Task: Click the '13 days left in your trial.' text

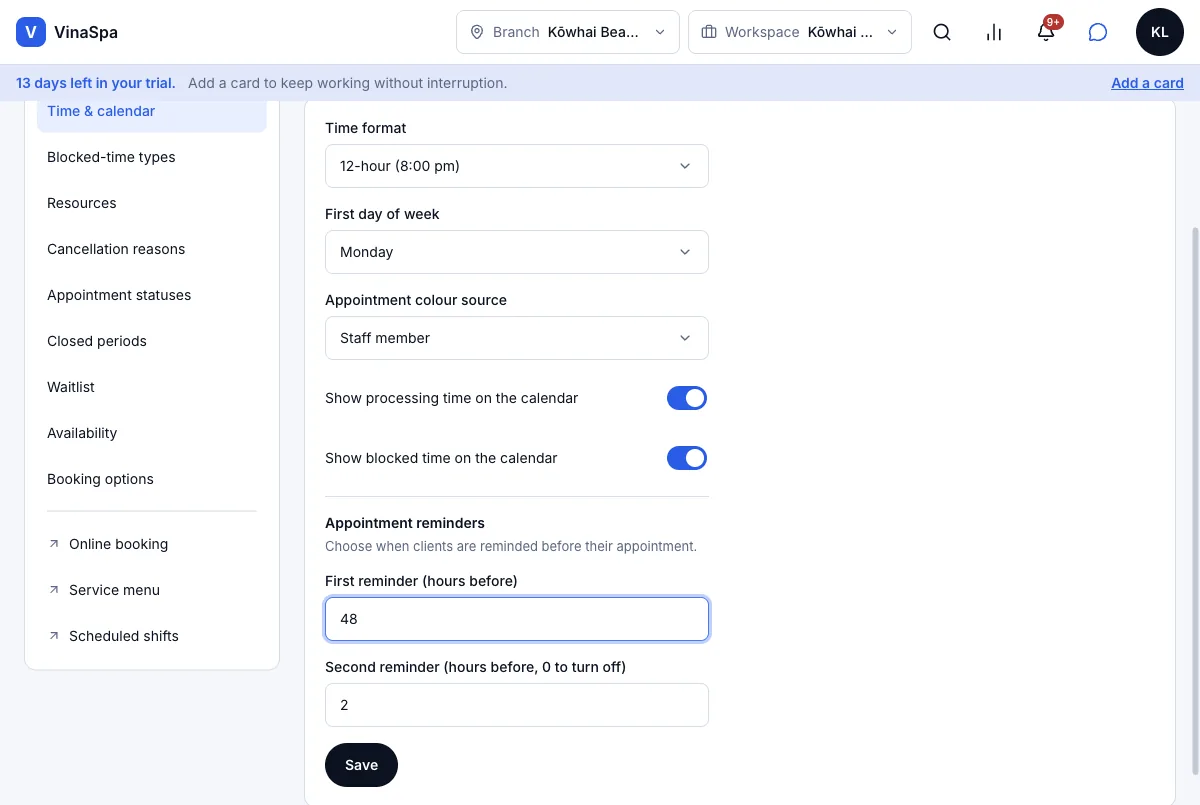Action: (x=96, y=83)
